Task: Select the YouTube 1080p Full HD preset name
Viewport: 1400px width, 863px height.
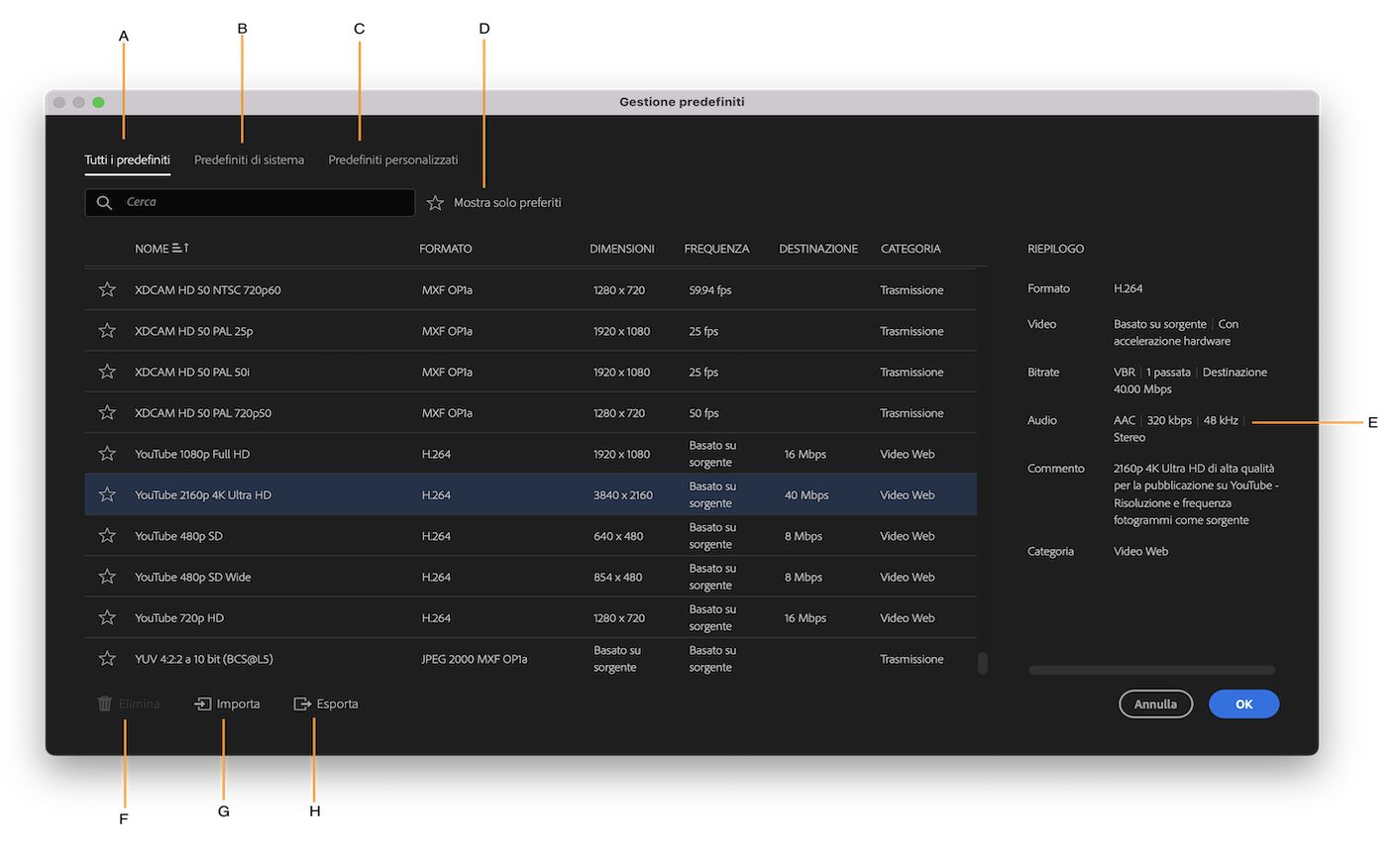Action: [x=192, y=454]
